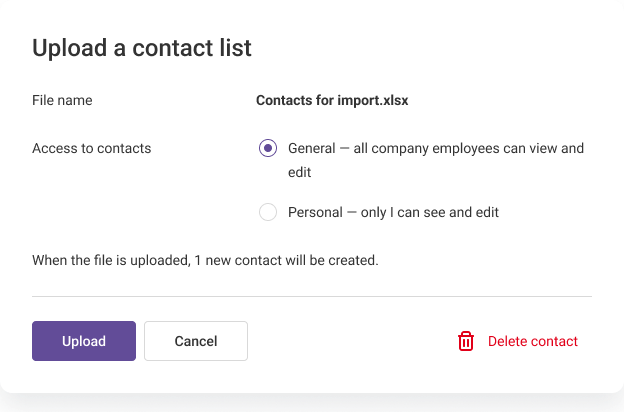Click the '.xlsx' extension in the file name

[390, 100]
